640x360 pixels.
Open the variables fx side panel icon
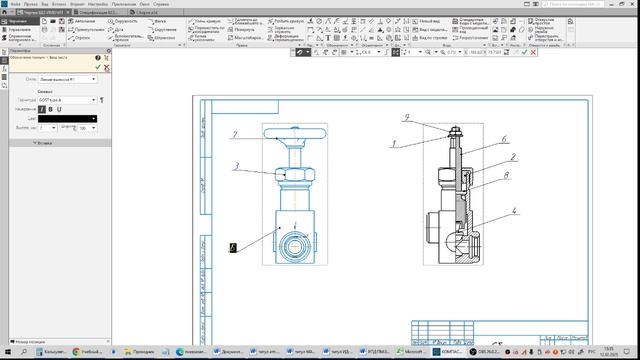(4, 69)
